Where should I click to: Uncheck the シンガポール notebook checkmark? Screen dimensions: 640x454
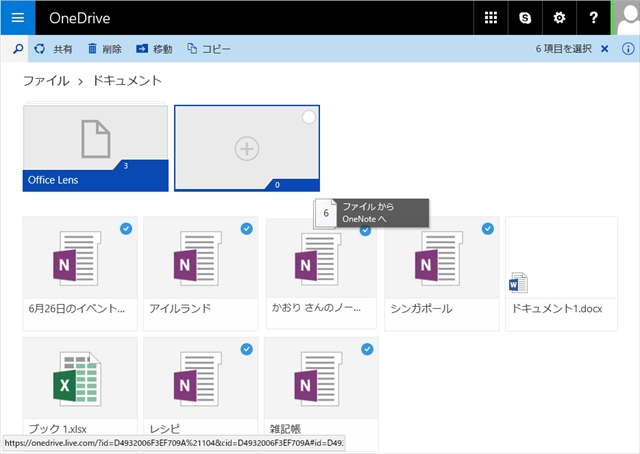coord(488,229)
